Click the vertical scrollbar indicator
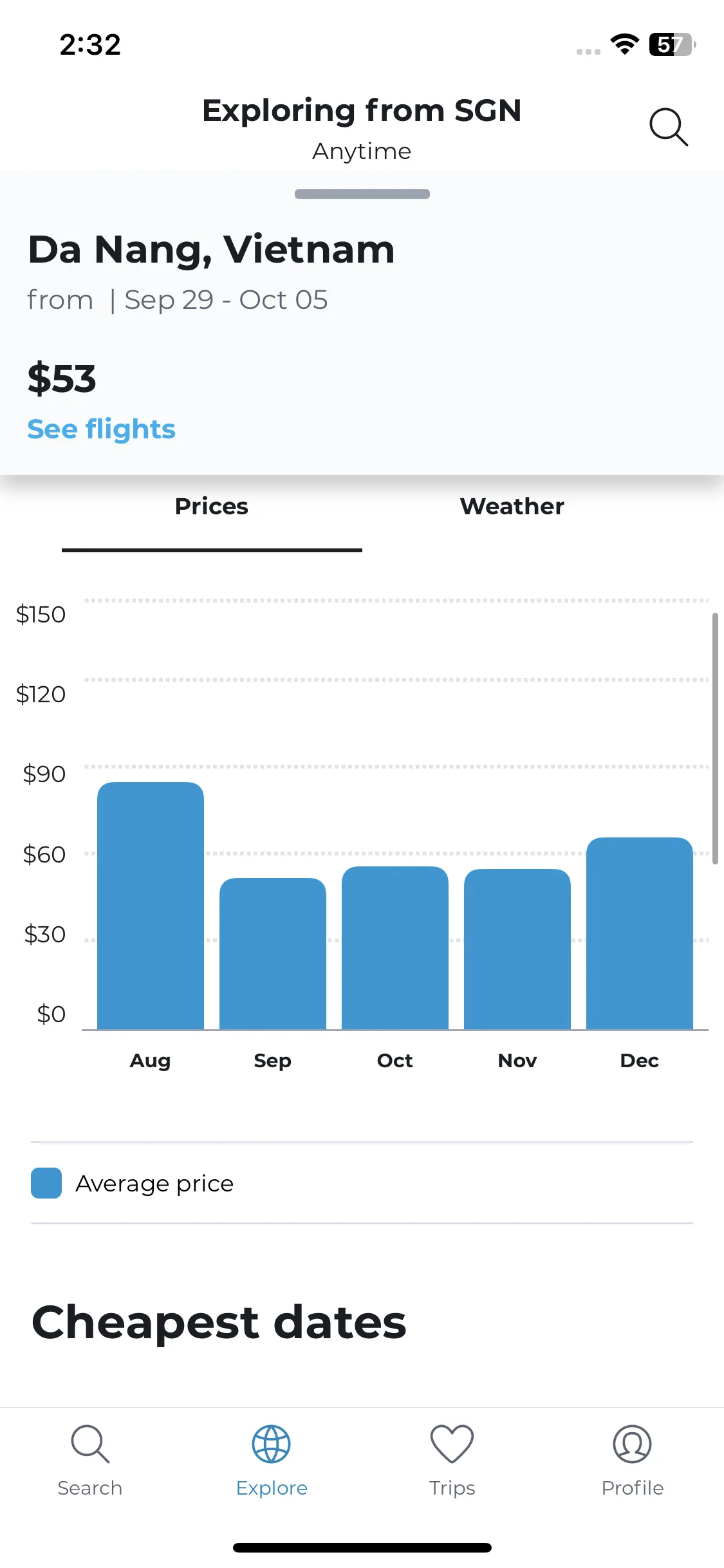 [x=715, y=738]
